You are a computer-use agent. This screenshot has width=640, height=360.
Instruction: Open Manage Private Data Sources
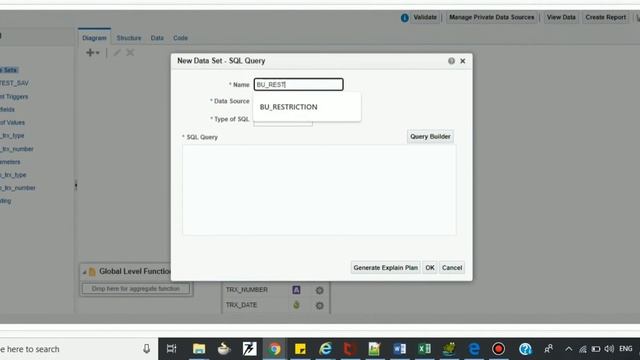491,17
